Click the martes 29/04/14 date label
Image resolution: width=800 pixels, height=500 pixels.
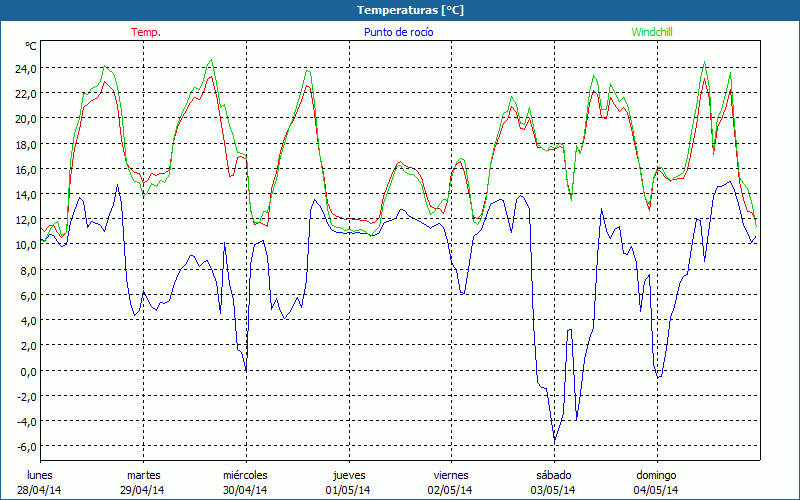point(143,482)
